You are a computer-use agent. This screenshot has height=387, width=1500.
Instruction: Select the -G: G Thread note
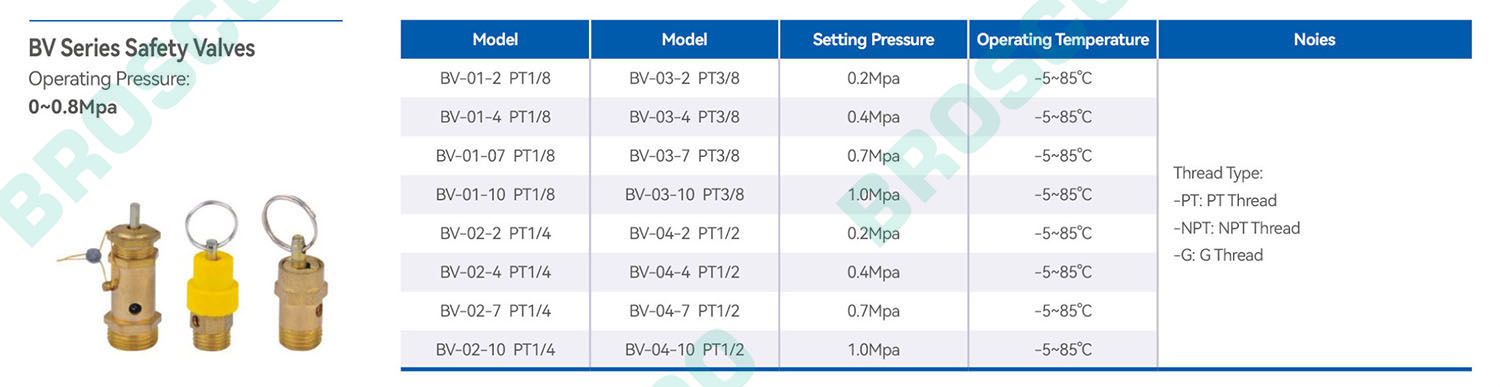(1218, 255)
